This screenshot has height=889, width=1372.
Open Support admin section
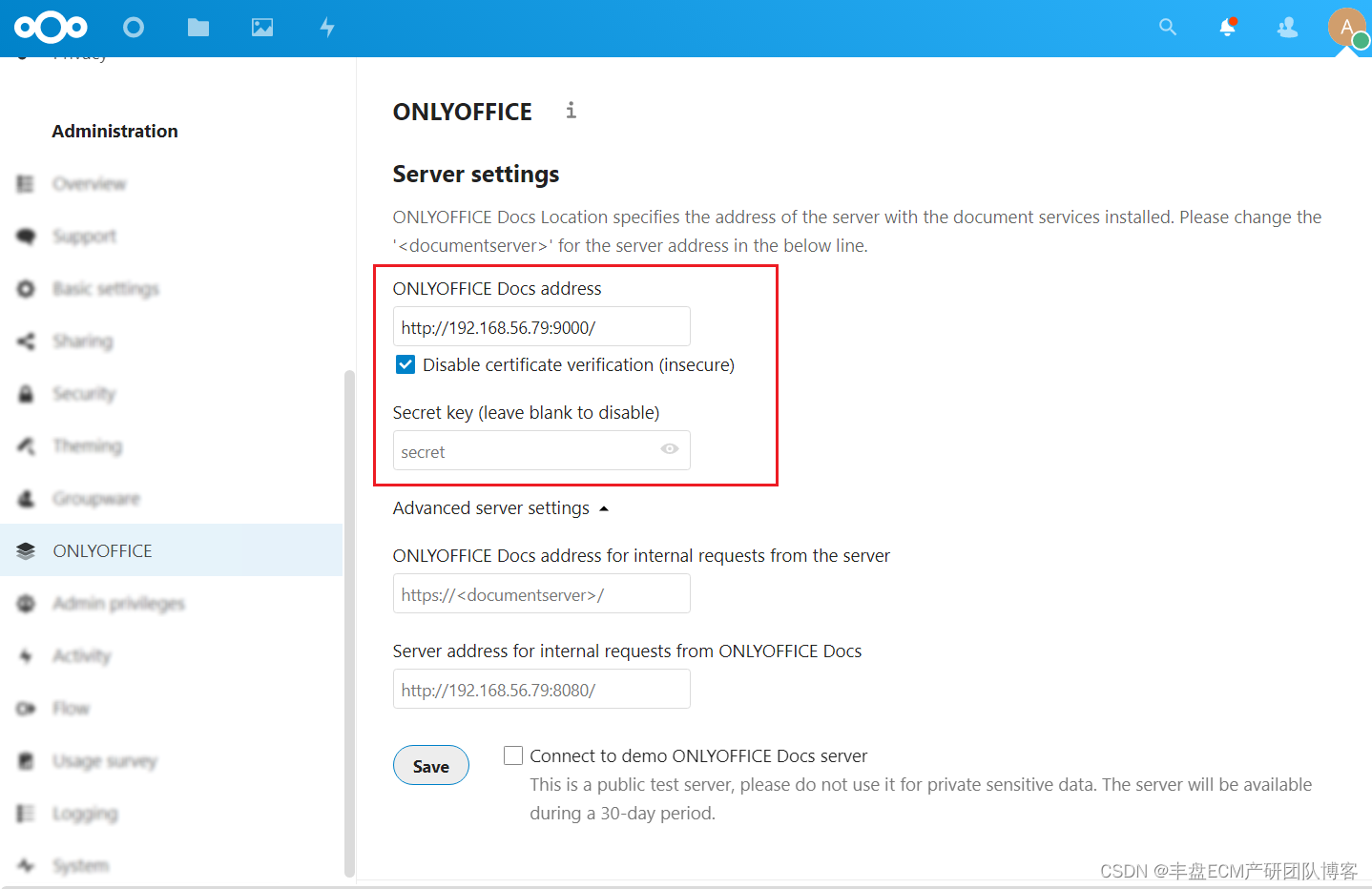coord(85,236)
